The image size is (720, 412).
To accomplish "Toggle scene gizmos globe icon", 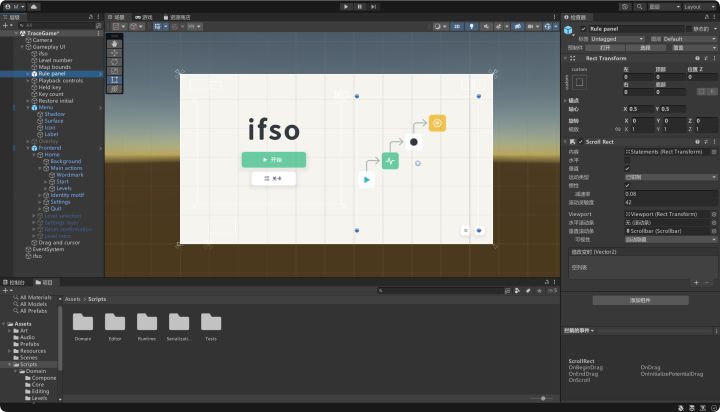I will [x=547, y=27].
